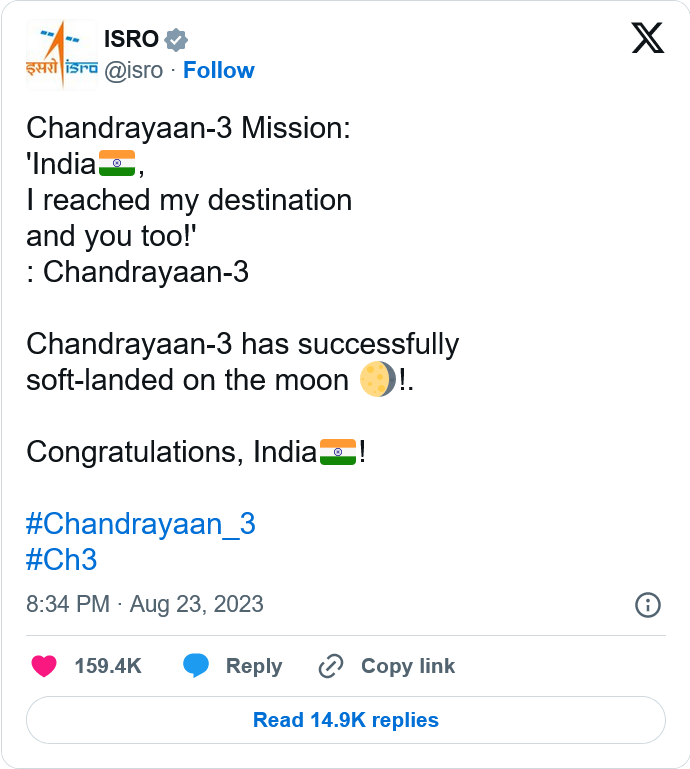Click the Reply label
Viewport: 690px width, 769px height.
(x=254, y=666)
